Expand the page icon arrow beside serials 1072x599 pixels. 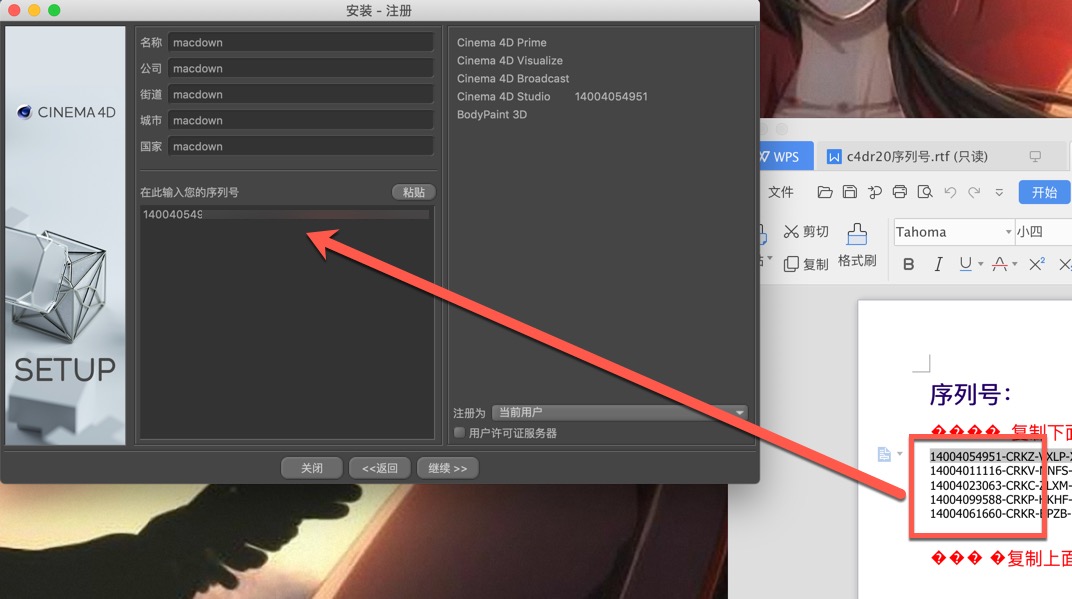(900, 453)
